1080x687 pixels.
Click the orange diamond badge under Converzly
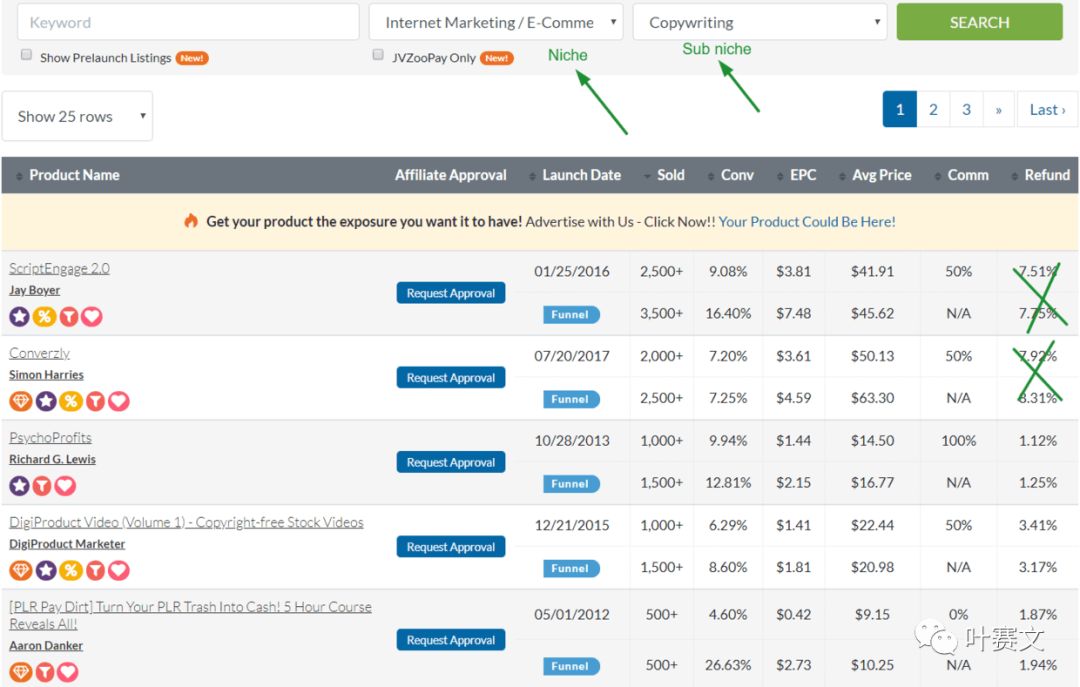pyautogui.click(x=21, y=401)
